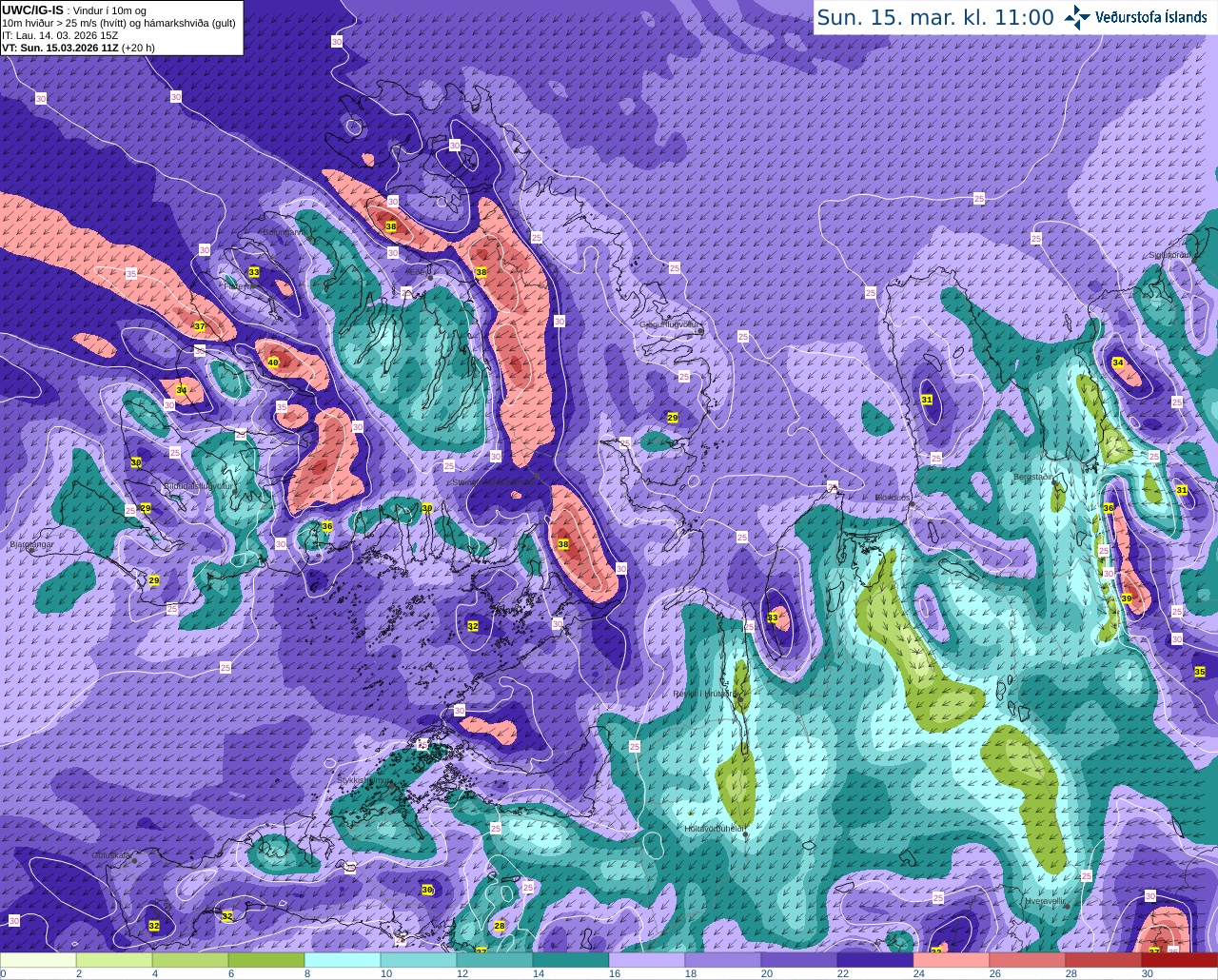
Task: Pick the coral 26–28 legend swatch
Action: pyautogui.click(x=1028, y=960)
